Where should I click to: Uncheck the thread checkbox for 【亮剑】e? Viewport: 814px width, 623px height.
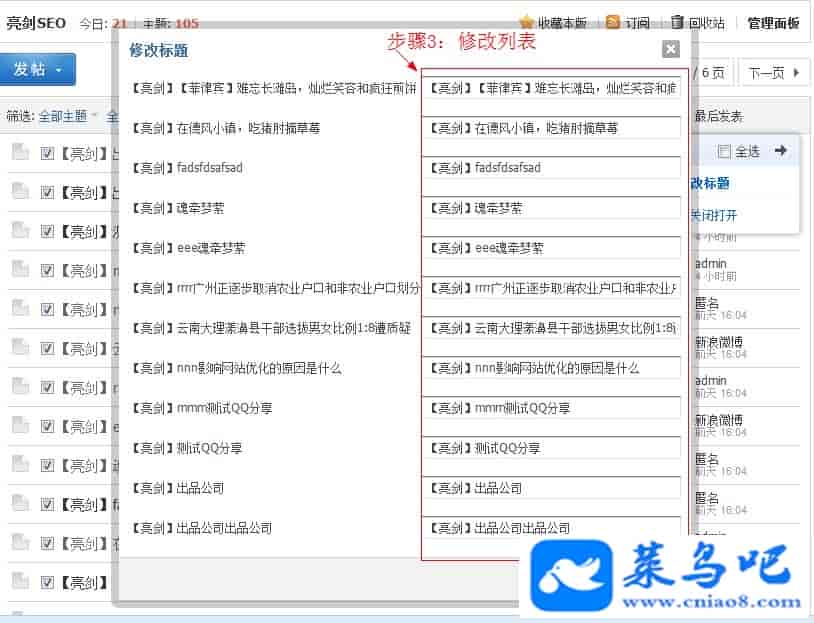47,426
